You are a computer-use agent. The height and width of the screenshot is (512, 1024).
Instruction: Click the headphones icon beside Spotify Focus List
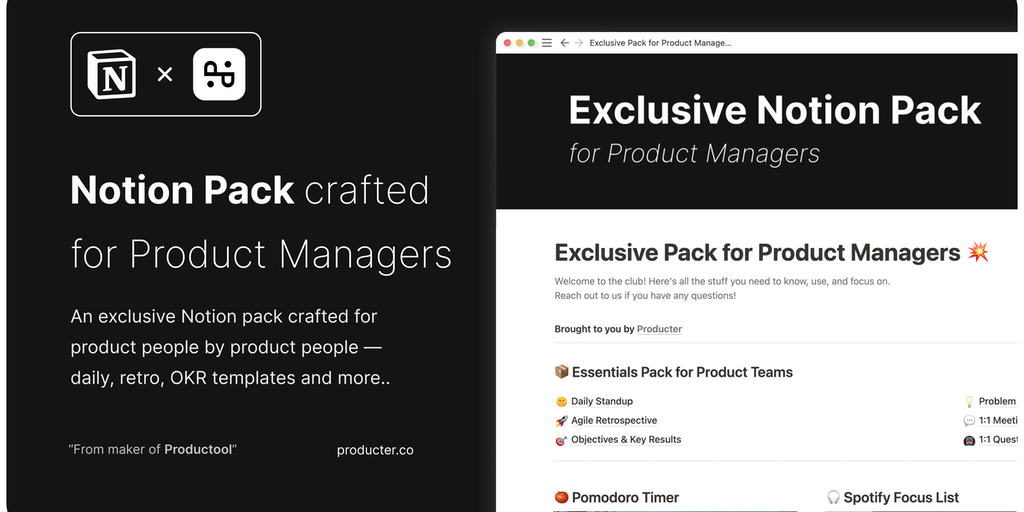click(x=833, y=497)
